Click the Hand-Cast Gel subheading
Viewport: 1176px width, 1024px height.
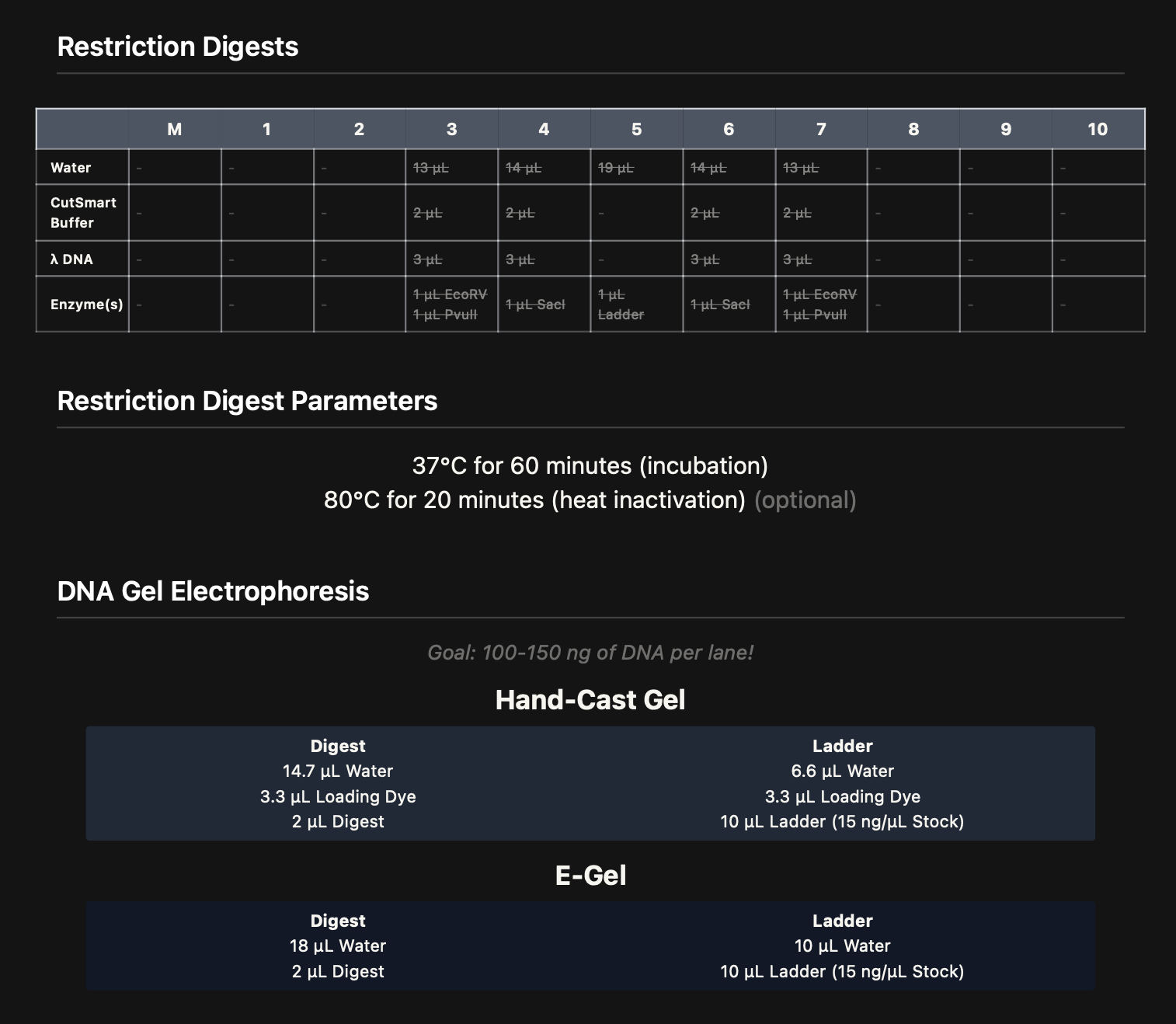click(x=590, y=700)
